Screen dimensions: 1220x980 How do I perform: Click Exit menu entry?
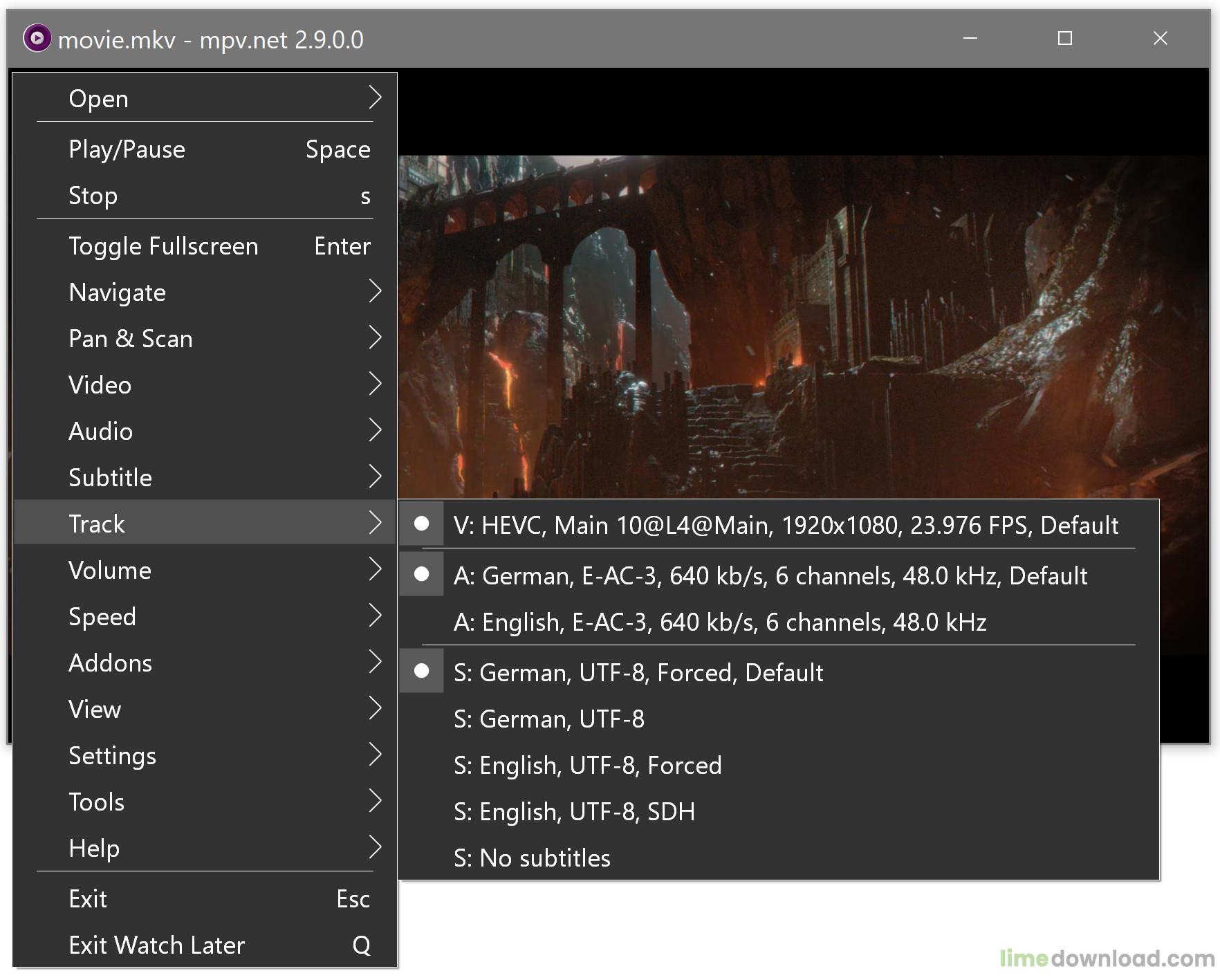click(205, 898)
